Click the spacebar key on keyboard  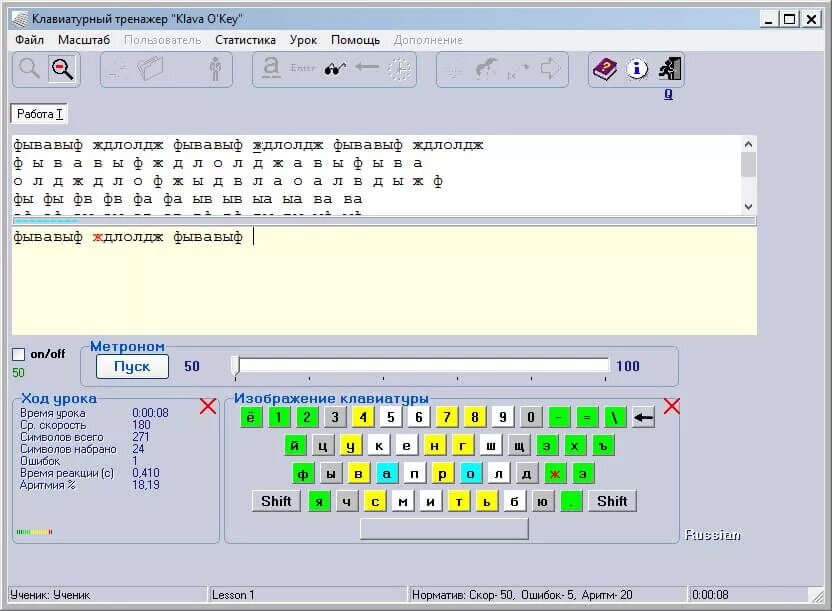pos(444,529)
